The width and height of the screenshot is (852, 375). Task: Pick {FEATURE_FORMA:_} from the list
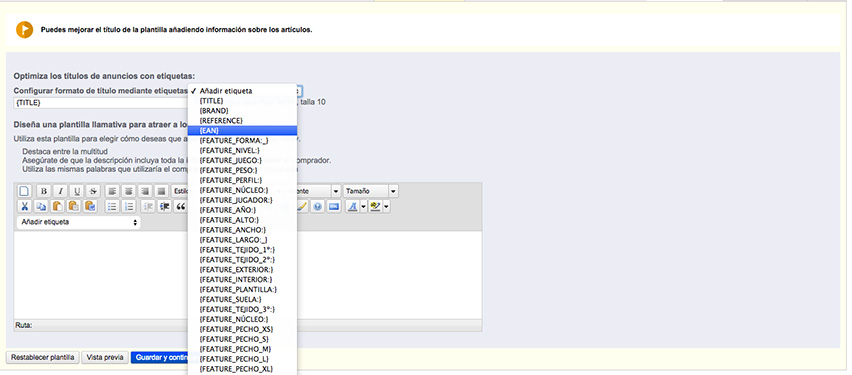point(242,141)
